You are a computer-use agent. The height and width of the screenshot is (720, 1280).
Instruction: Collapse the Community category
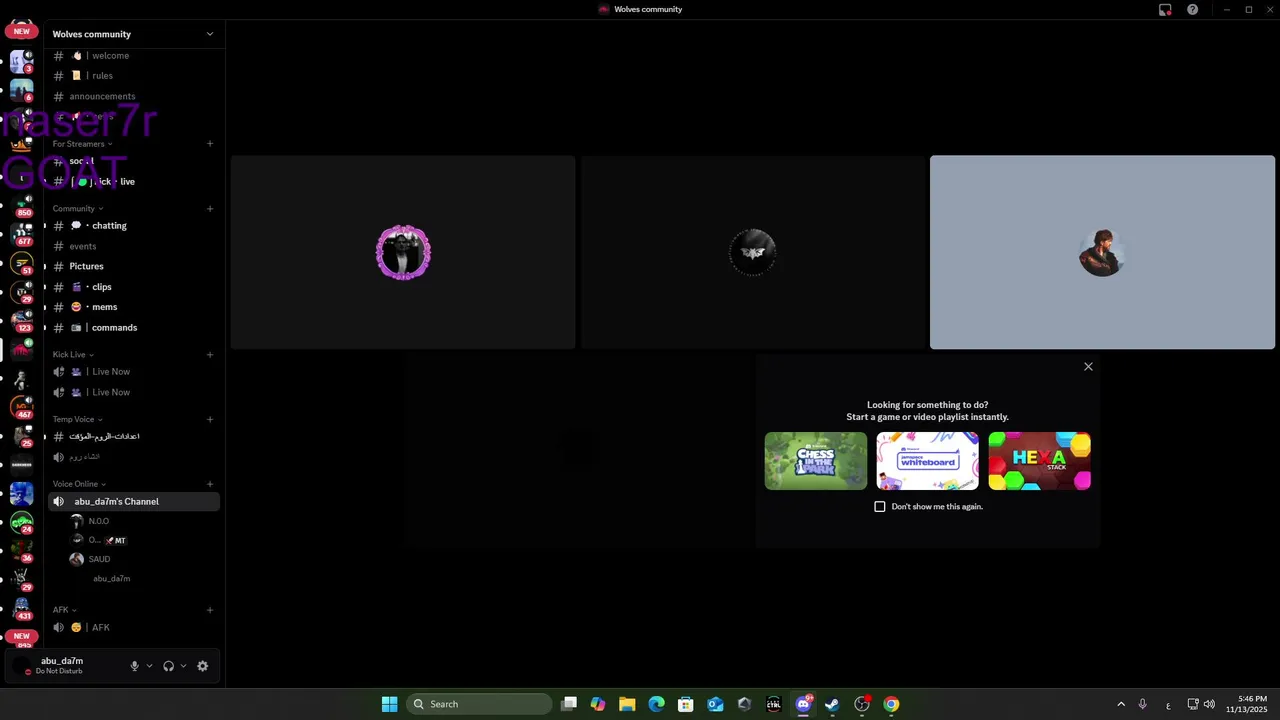point(78,209)
